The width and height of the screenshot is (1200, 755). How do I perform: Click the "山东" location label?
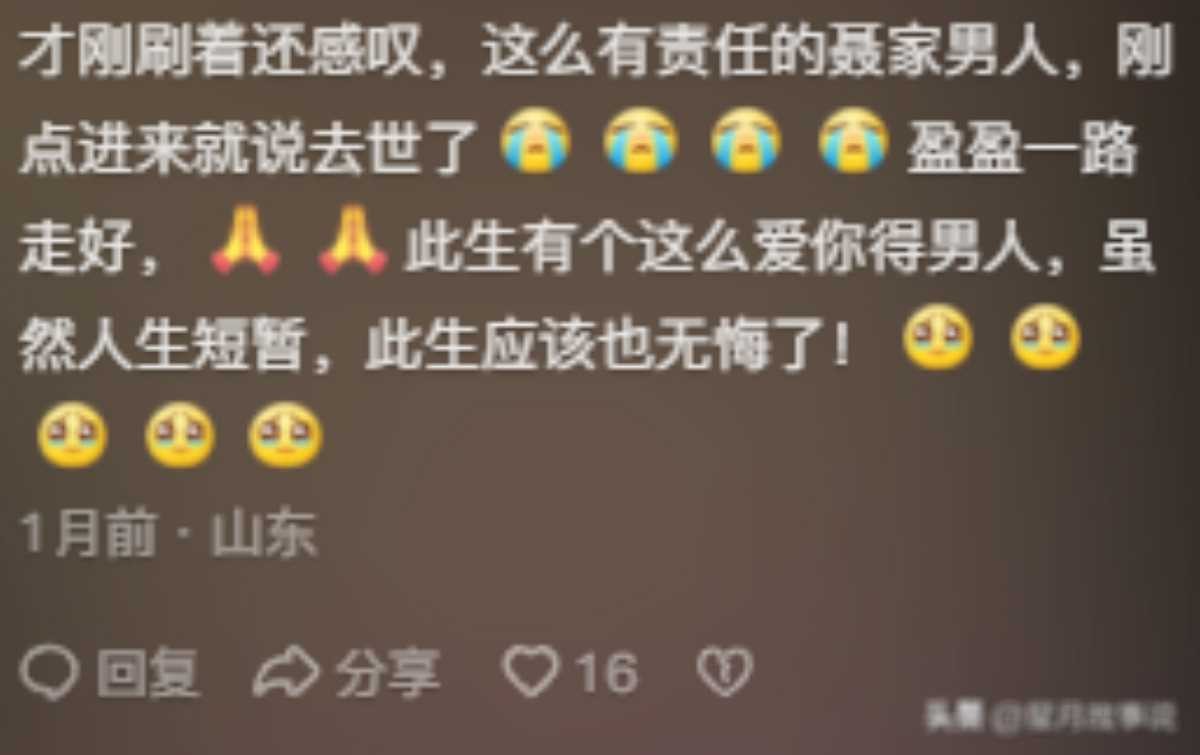(264, 534)
